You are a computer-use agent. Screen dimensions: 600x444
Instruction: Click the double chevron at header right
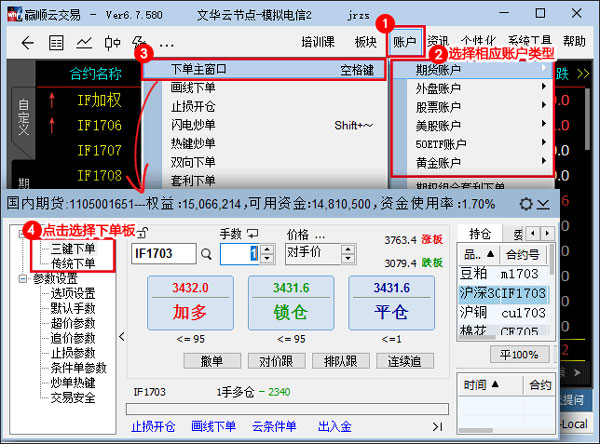pyautogui.click(x=583, y=73)
